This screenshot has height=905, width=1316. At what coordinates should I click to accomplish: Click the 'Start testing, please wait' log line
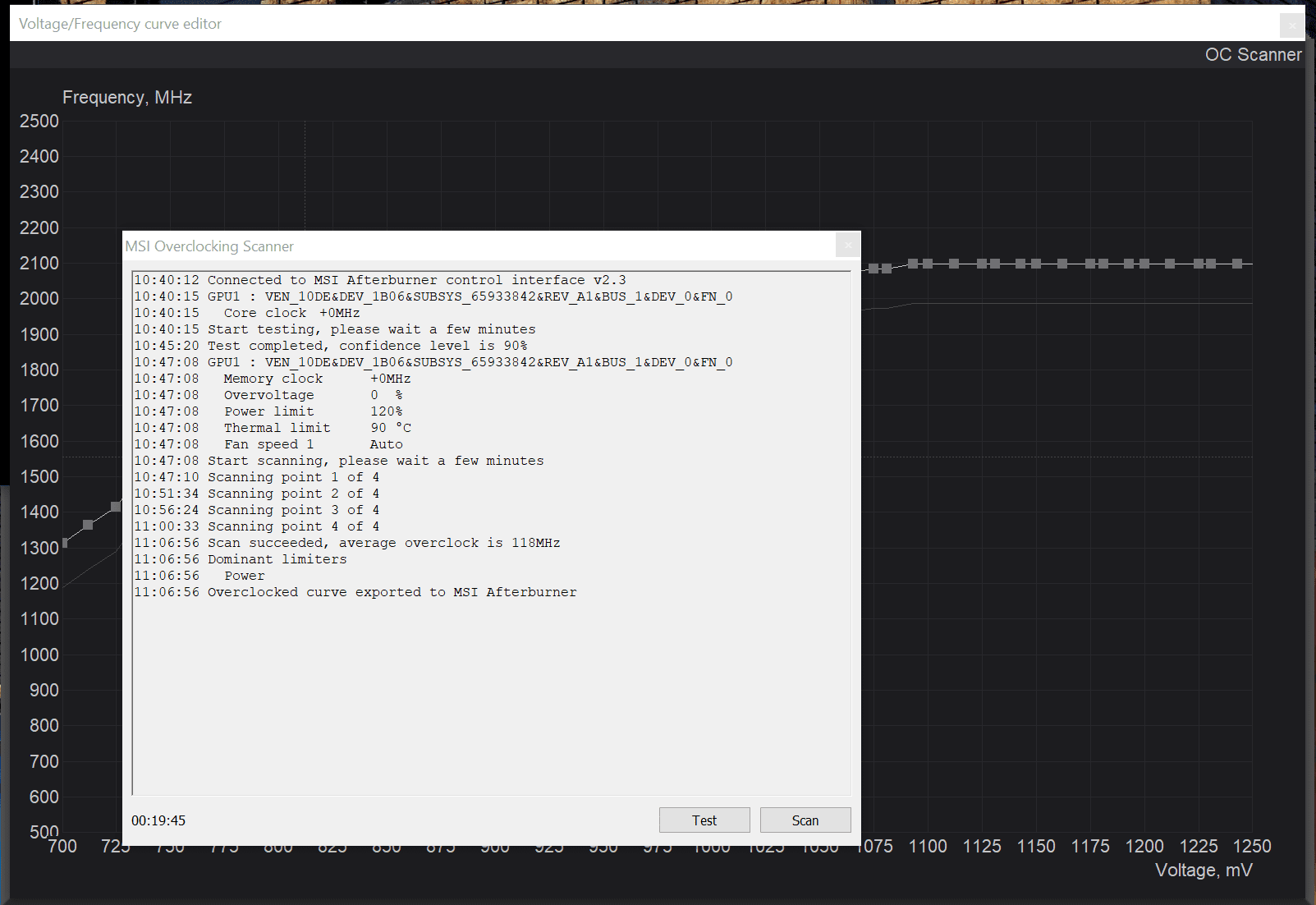[335, 329]
